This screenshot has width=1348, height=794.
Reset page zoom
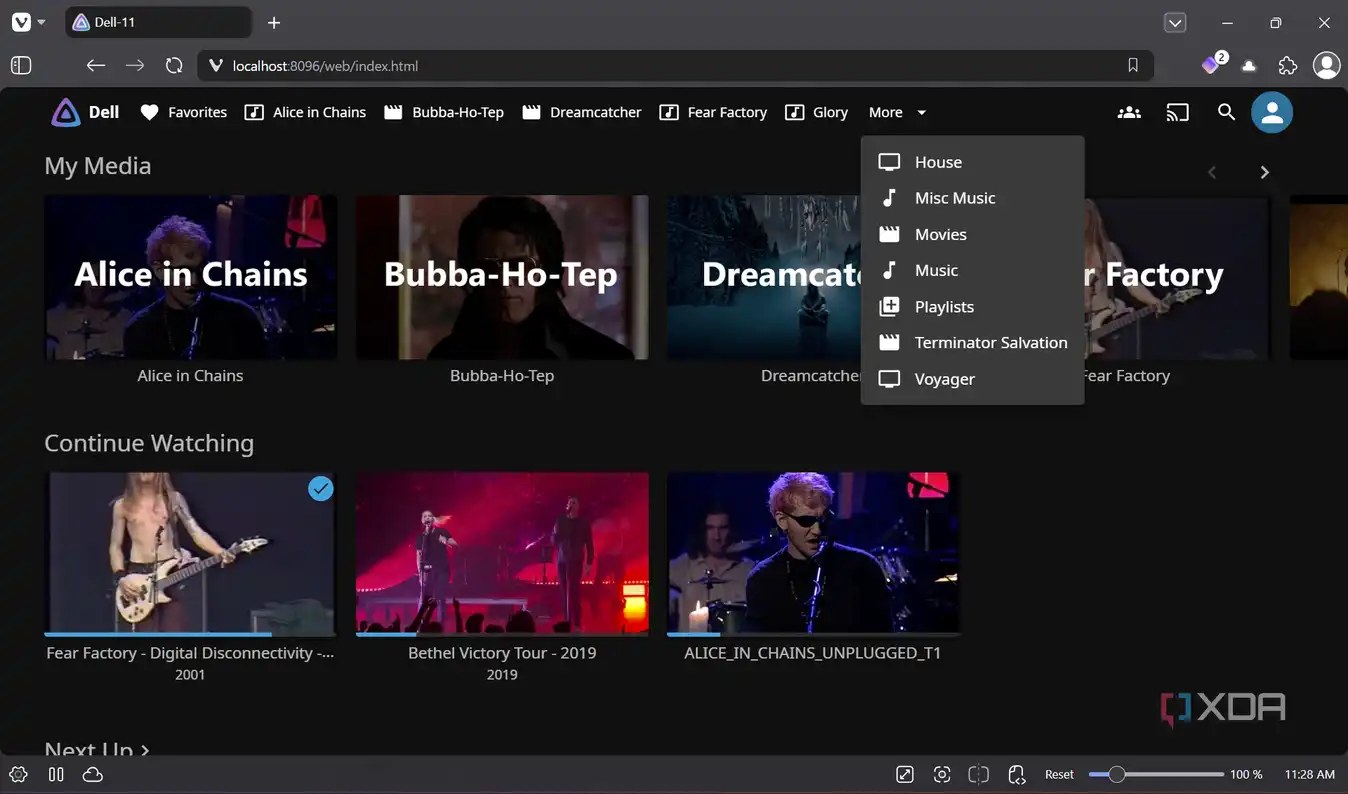tap(1059, 774)
